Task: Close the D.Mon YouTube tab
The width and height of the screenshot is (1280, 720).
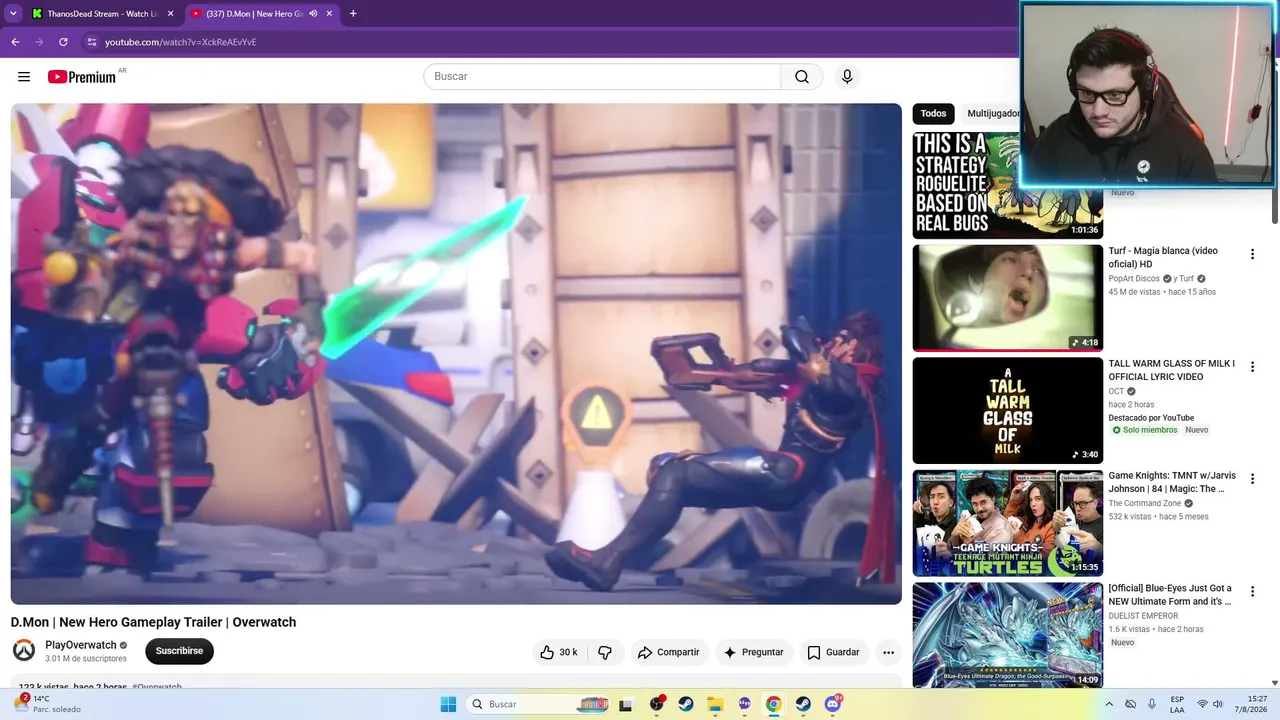Action: point(329,14)
